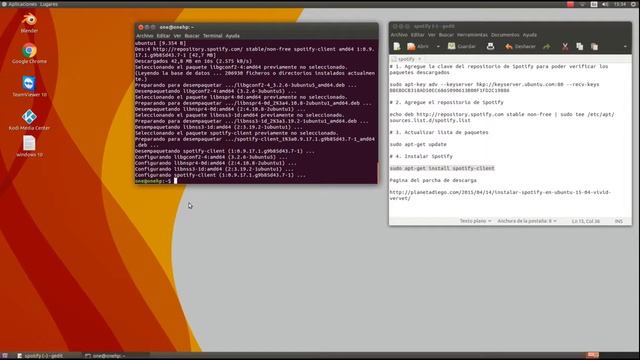Image resolution: width=640 pixels, height=360 pixels.
Task: Click the terminal's vertical scrollbar
Action: pyautogui.click(x=377, y=172)
